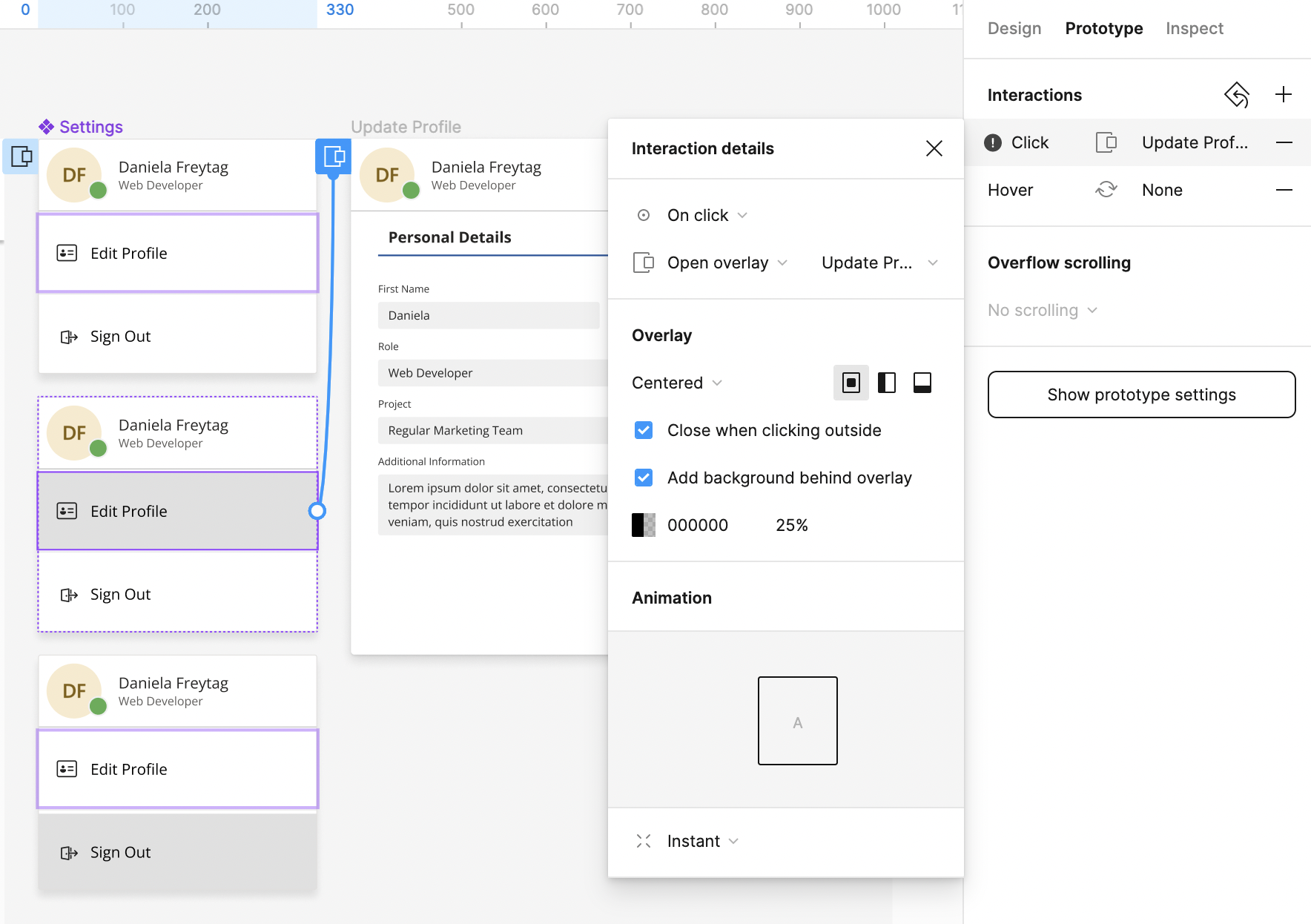Open the Update Pr... destination dropdown
The width and height of the screenshot is (1311, 924).
click(879, 263)
